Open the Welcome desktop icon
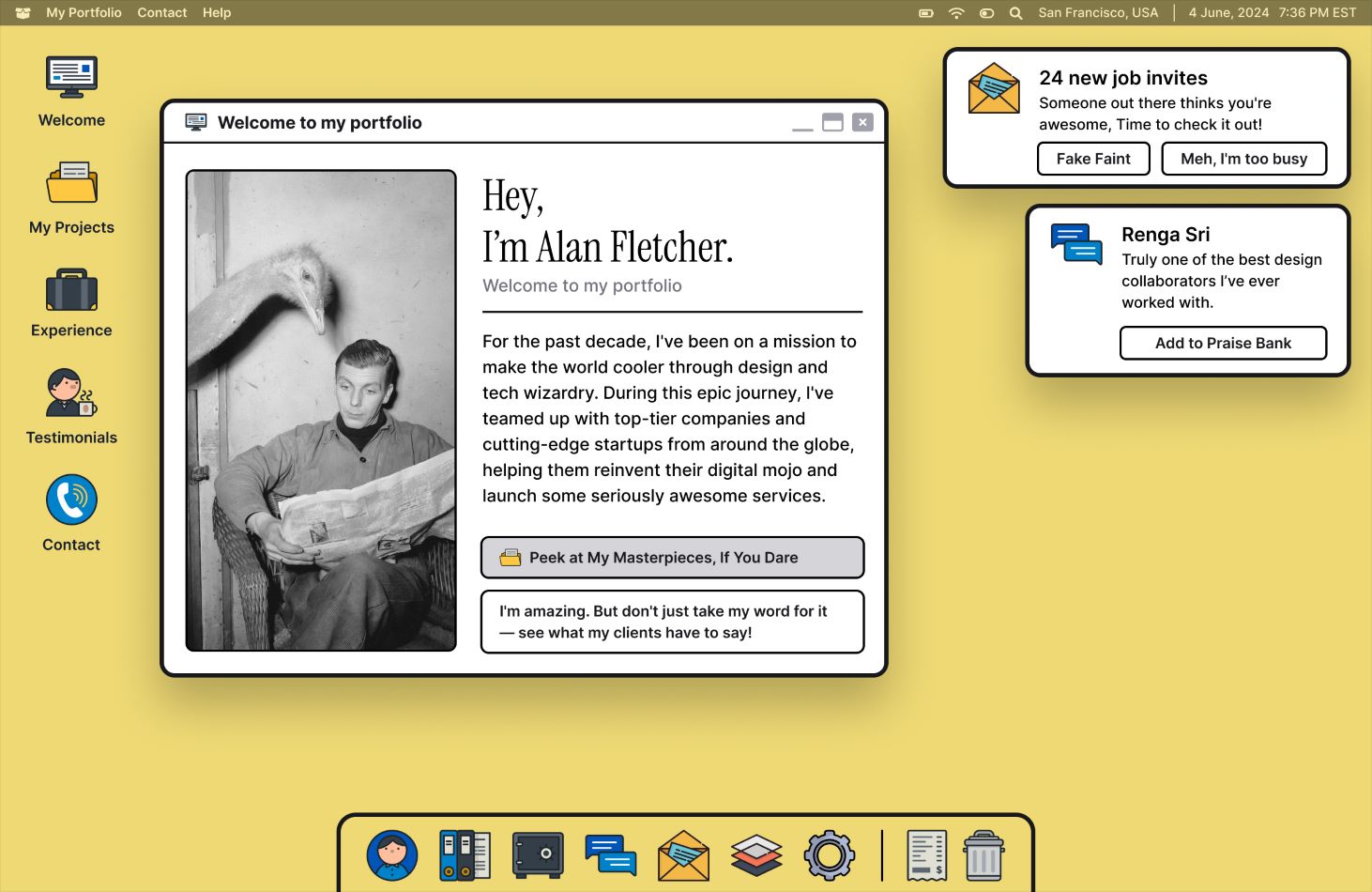Image resolution: width=1372 pixels, height=892 pixels. click(70, 77)
